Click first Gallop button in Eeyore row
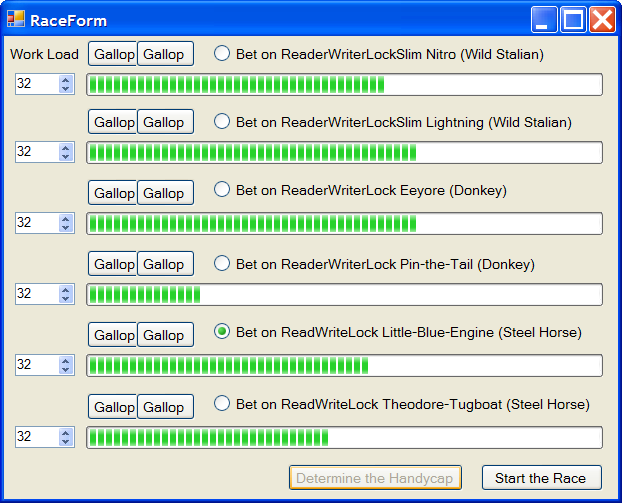 [x=113, y=193]
